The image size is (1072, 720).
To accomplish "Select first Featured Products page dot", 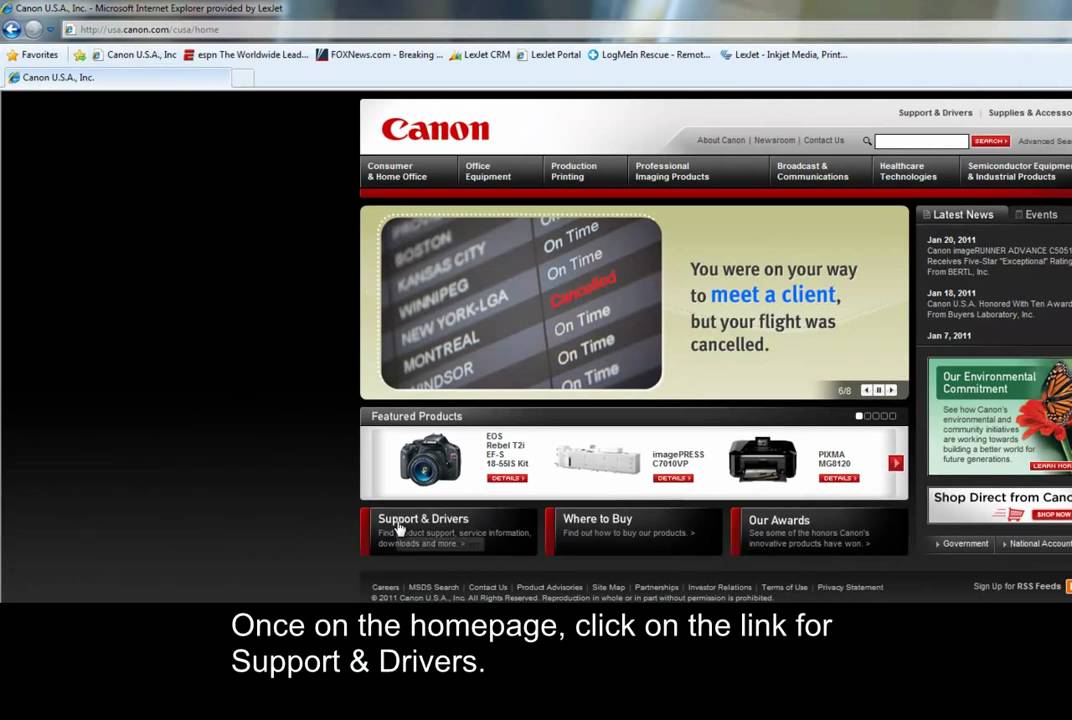I will click(859, 416).
